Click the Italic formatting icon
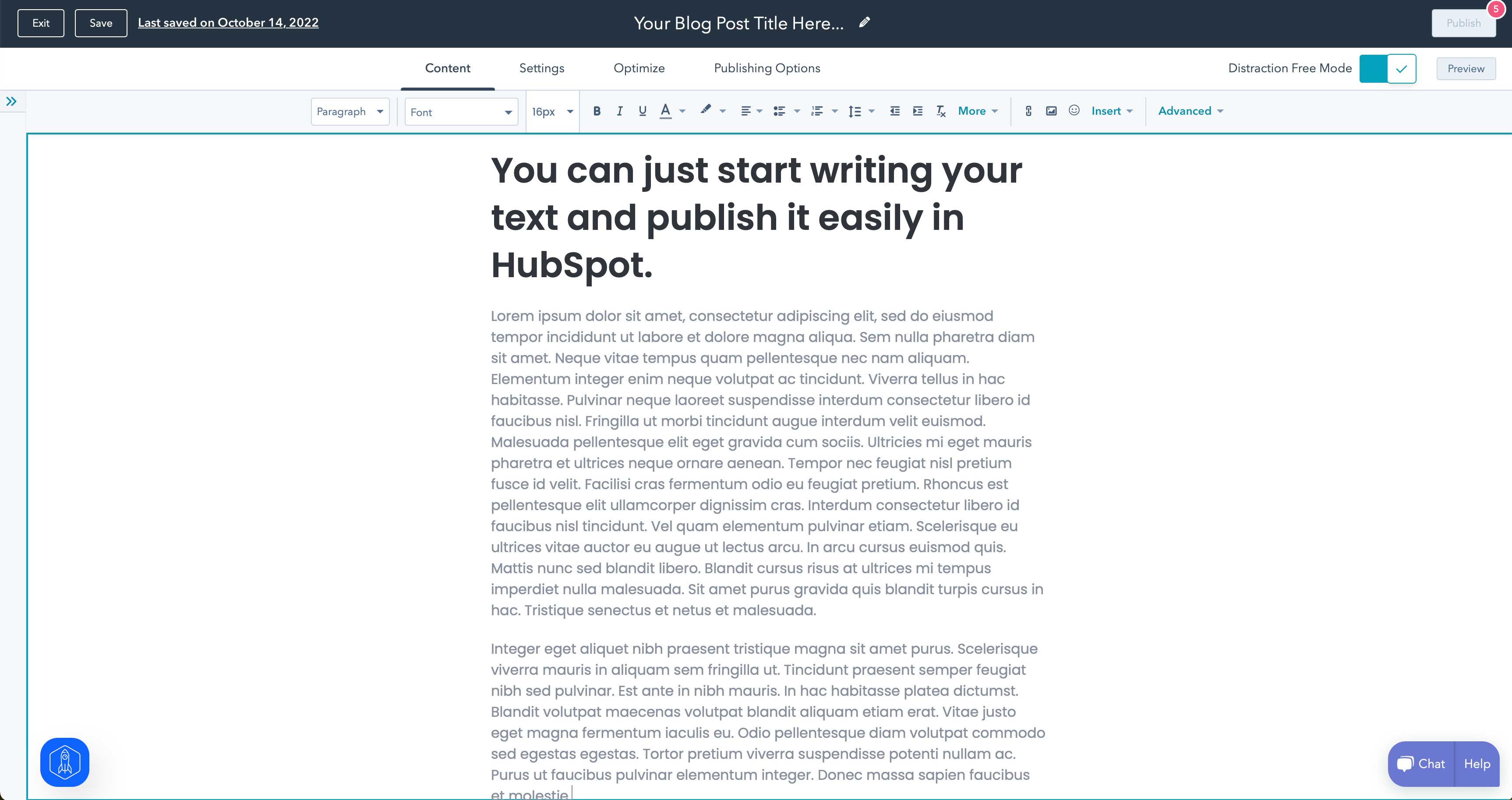 (619, 111)
